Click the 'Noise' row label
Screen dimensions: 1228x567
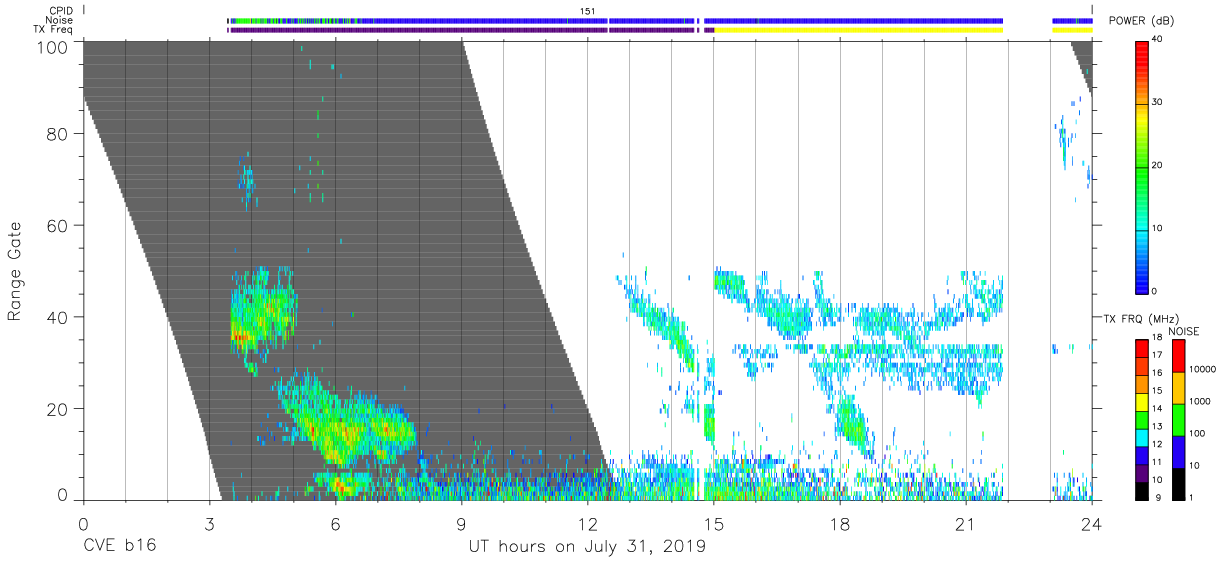point(59,20)
